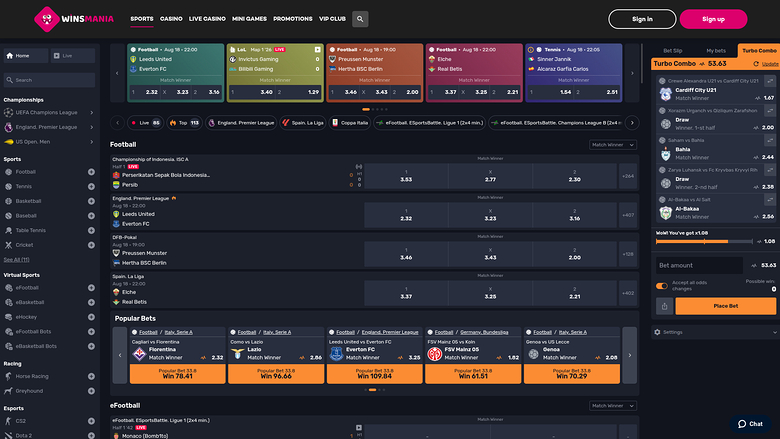This screenshot has width=780, height=439.
Task: Click the Horse Racing icon in sidebar
Action: point(8,375)
